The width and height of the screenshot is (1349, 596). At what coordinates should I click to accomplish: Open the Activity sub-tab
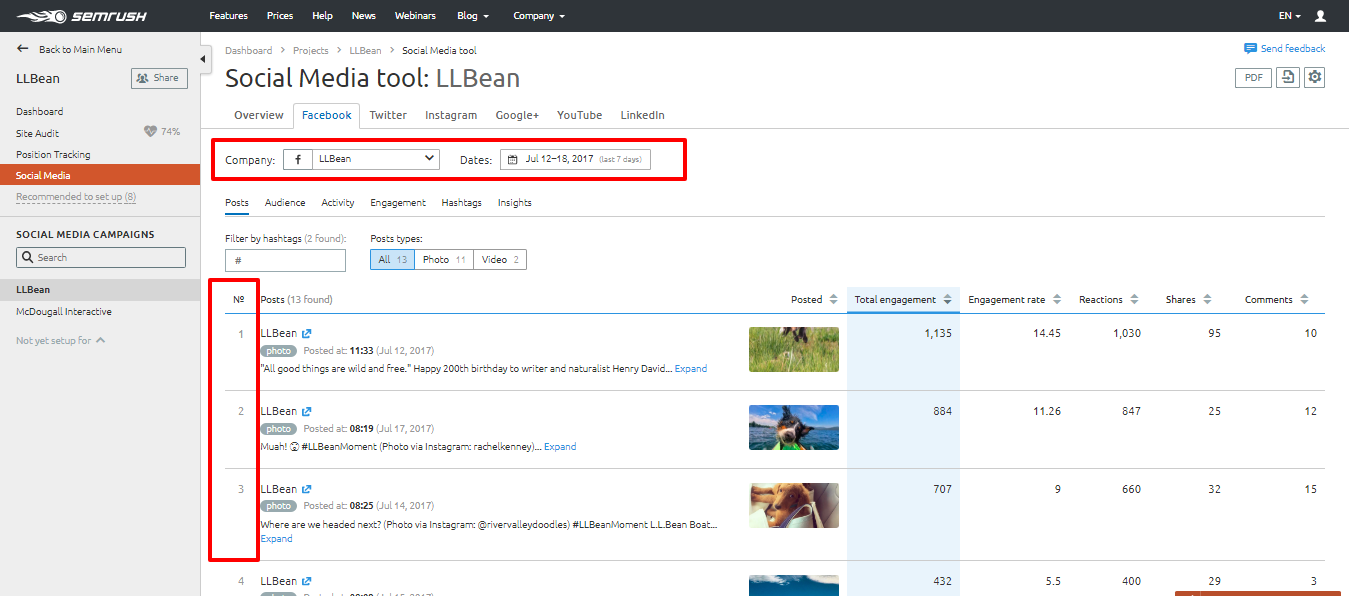338,203
